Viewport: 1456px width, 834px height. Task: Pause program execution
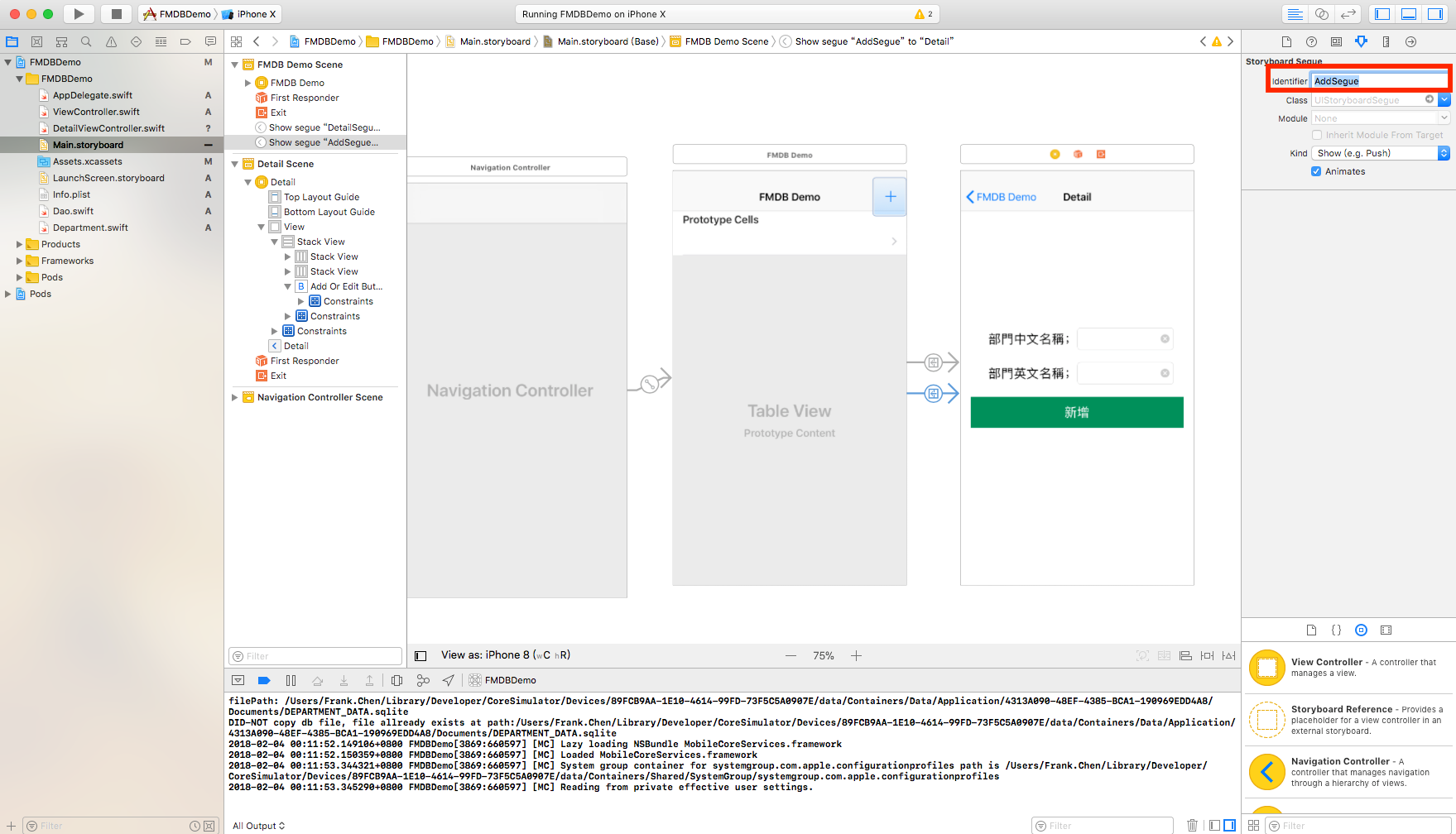(291, 680)
